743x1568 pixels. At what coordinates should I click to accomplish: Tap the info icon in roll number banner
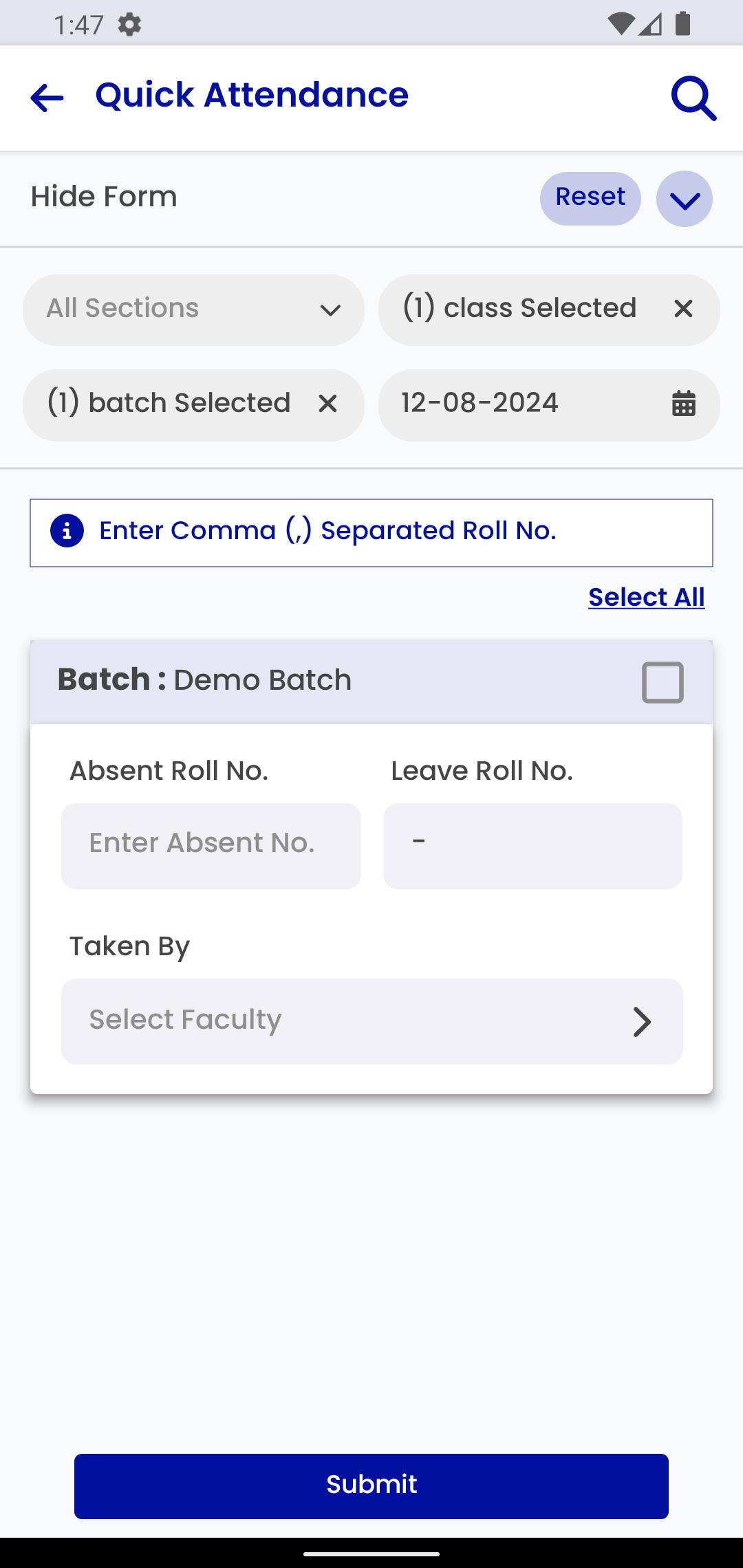(67, 531)
